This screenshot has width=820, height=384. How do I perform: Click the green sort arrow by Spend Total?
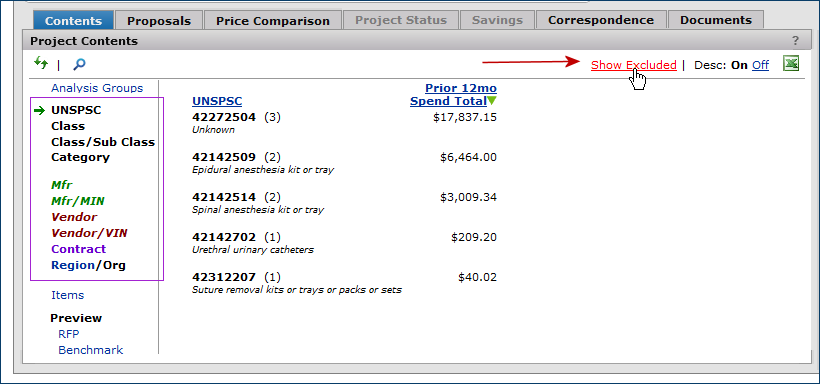coord(492,101)
